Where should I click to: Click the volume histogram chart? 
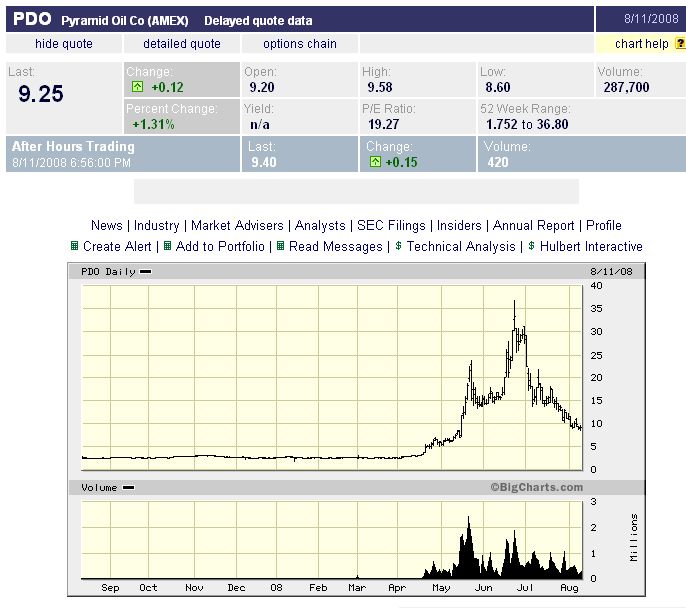[332, 540]
